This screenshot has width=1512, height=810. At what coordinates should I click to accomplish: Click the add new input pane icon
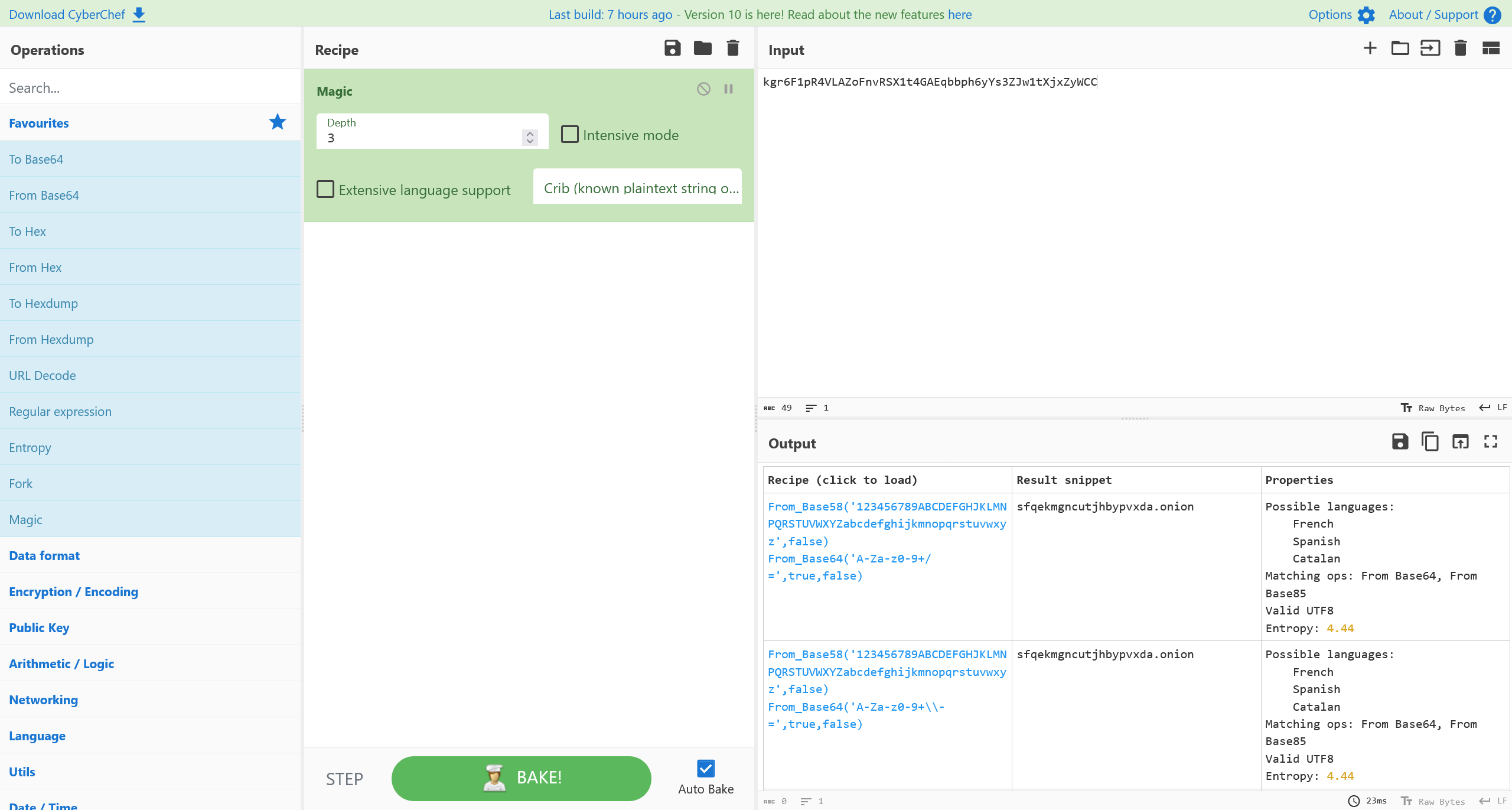point(1368,49)
